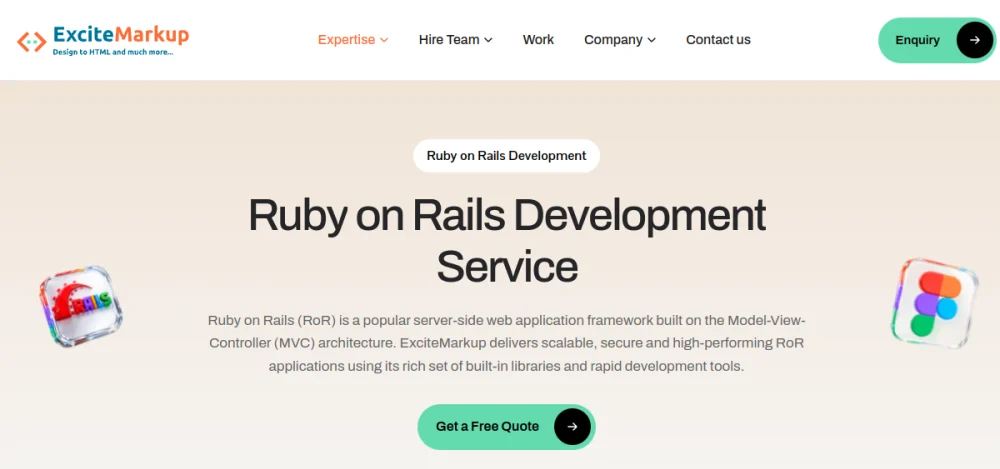1000x469 pixels.
Task: Go to the Work page
Action: [538, 40]
